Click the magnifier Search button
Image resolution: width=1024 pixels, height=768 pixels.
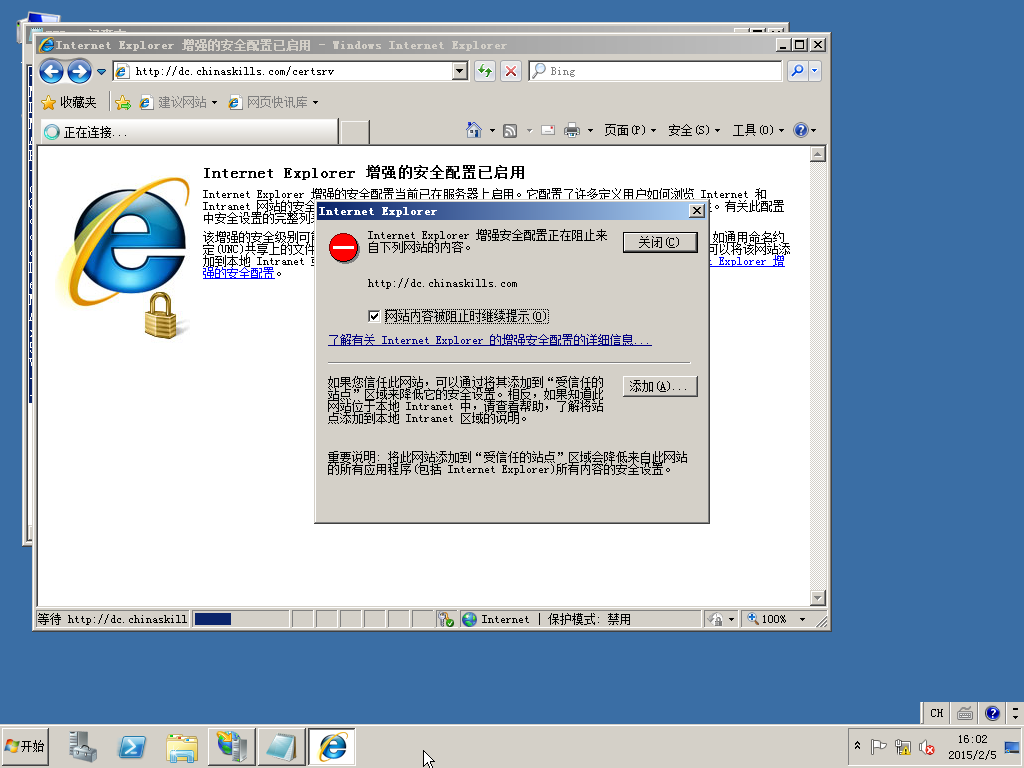(x=797, y=71)
